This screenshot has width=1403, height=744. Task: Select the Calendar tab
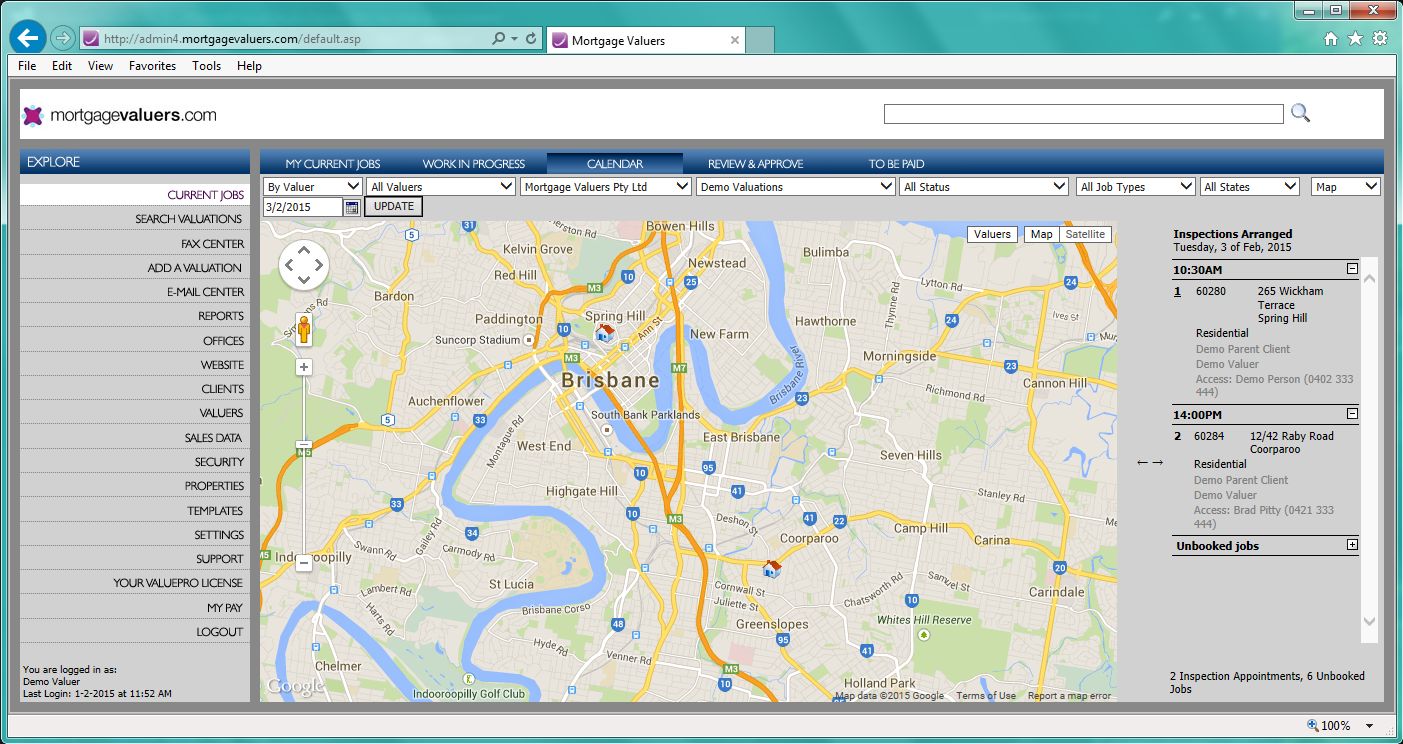(615, 163)
